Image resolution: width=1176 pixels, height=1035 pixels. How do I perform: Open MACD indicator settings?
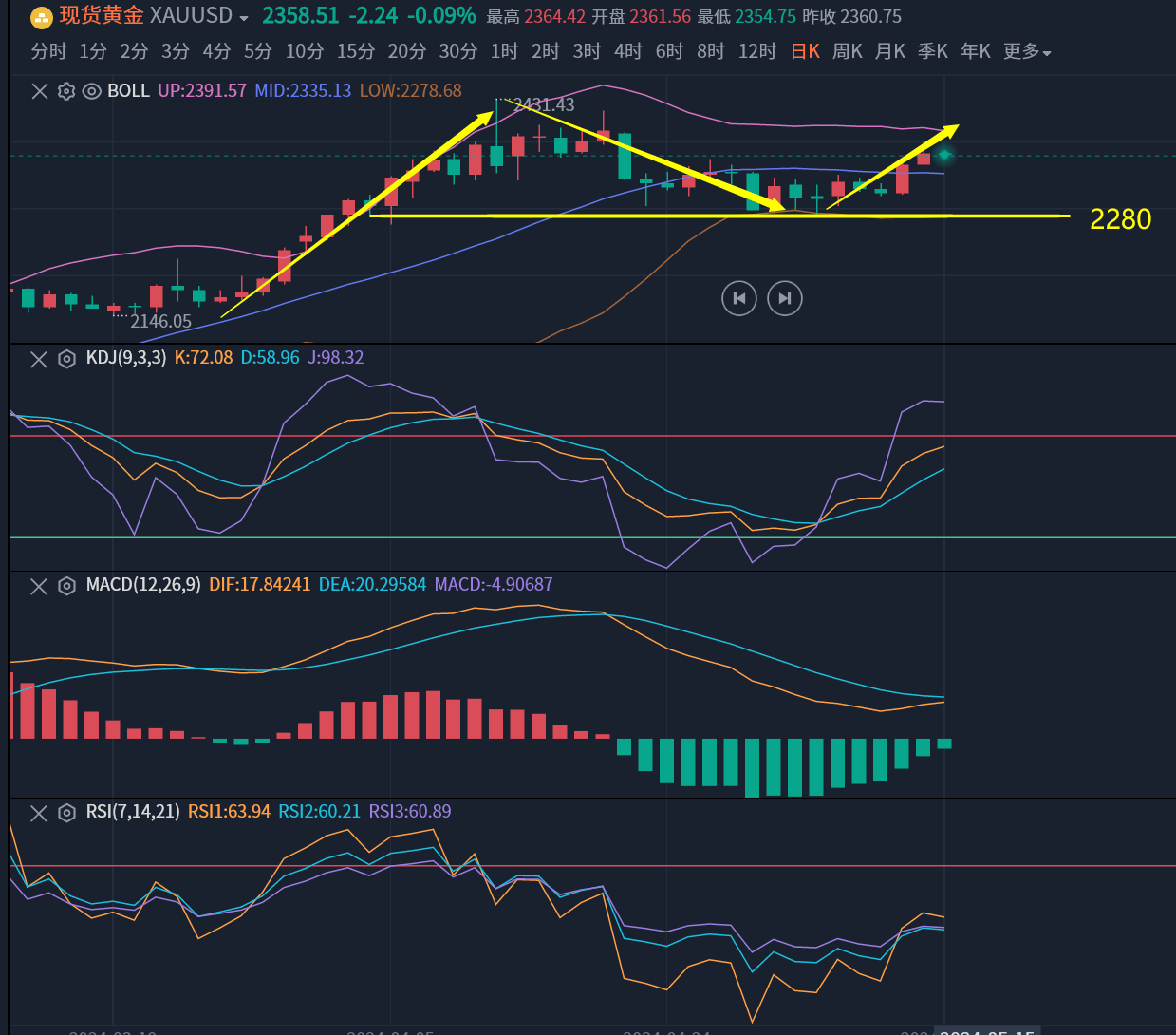pyautogui.click(x=66, y=586)
